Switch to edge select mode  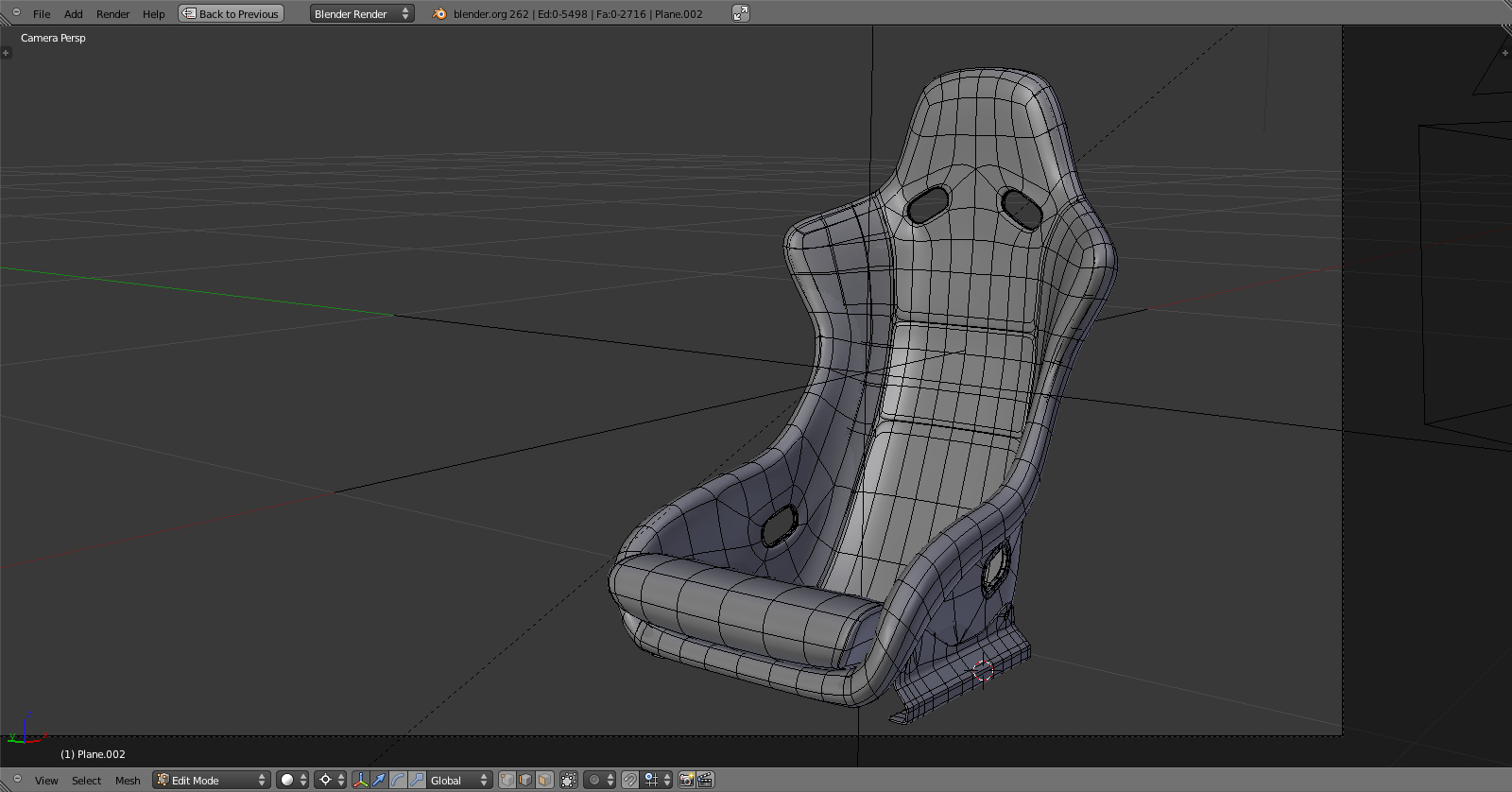coord(526,780)
